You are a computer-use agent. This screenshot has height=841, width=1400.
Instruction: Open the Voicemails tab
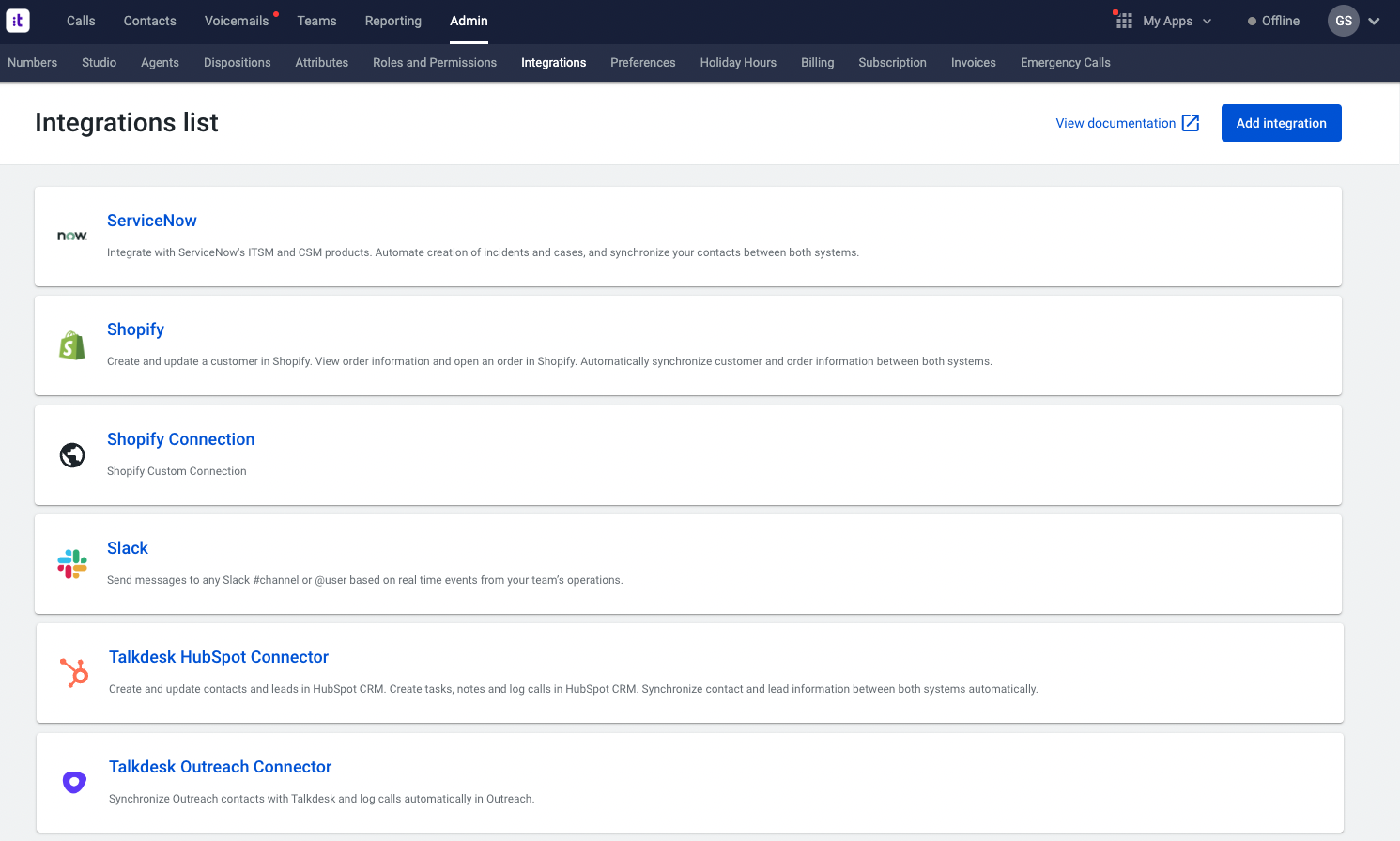[x=237, y=21]
